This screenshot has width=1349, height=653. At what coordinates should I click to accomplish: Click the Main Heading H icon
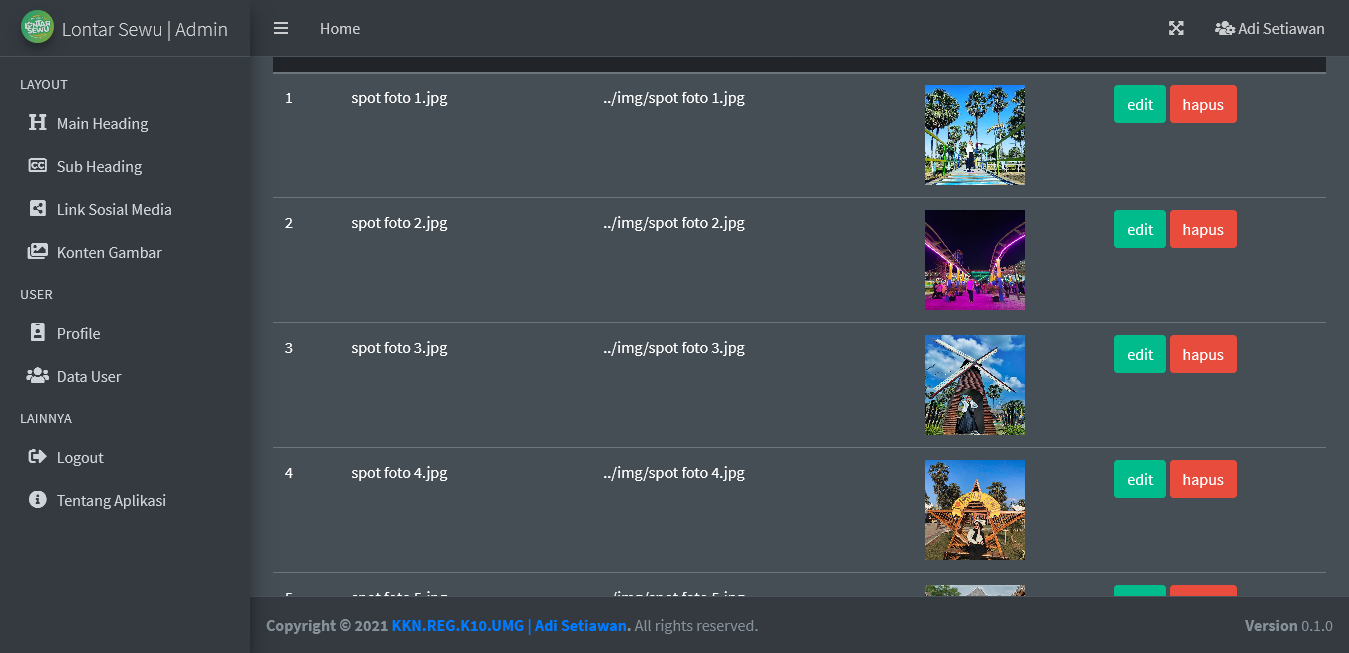(38, 123)
